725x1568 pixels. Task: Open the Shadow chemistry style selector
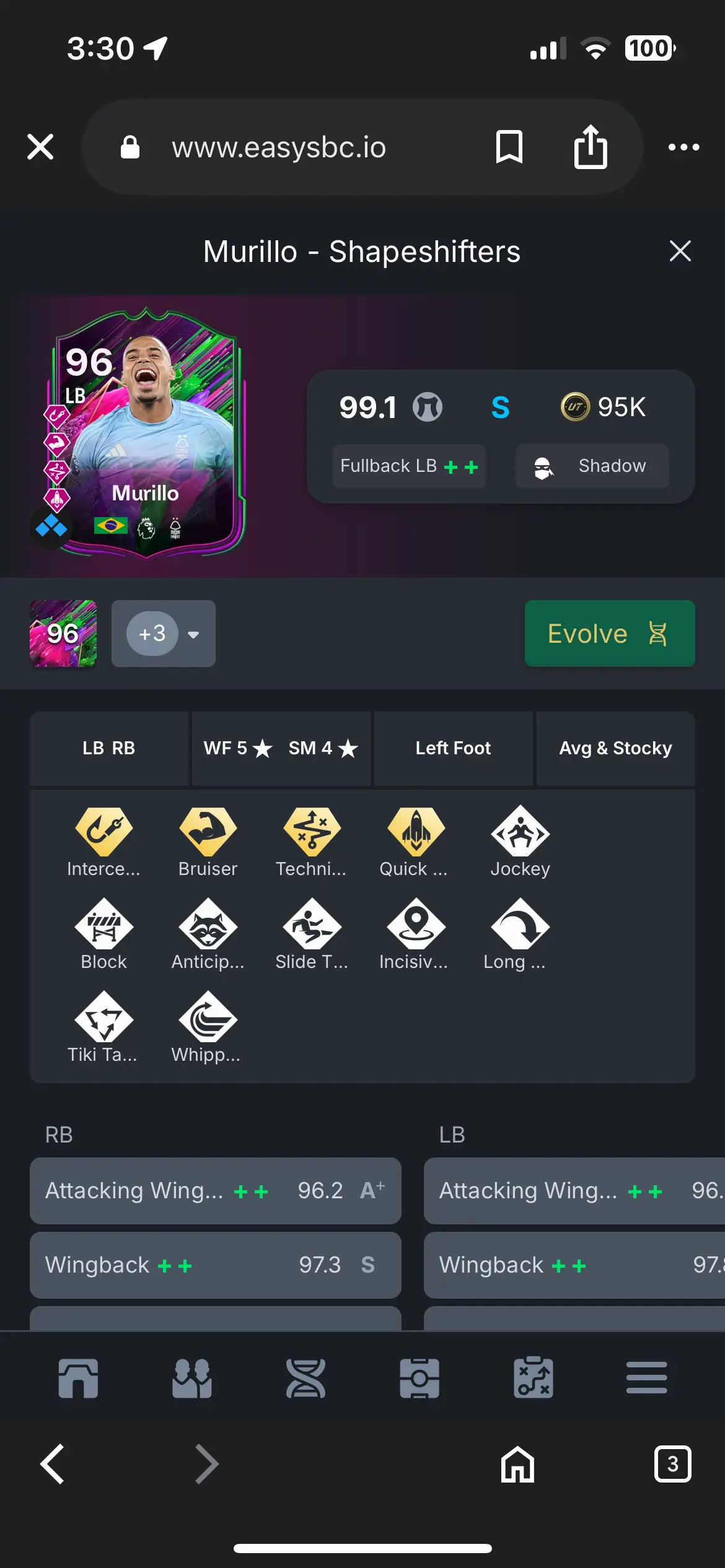[x=592, y=466]
